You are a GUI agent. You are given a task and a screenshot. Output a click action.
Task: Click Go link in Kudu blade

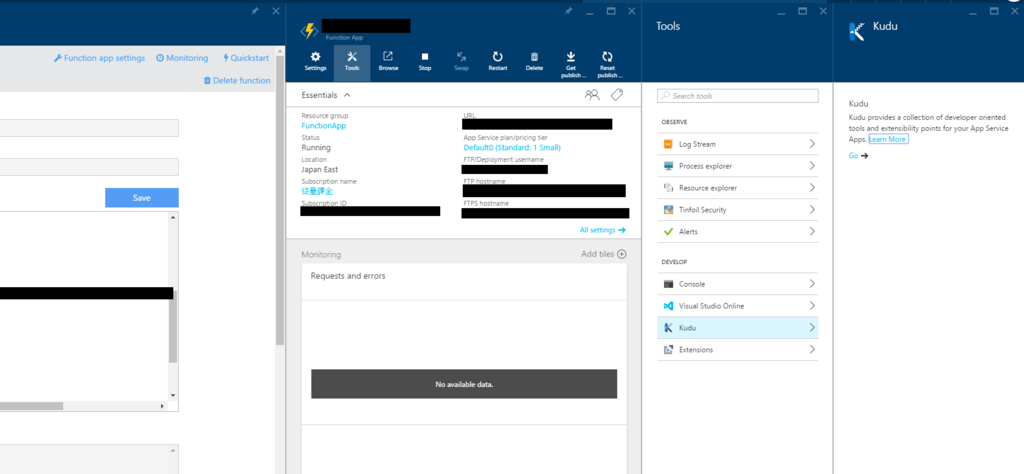[858, 155]
